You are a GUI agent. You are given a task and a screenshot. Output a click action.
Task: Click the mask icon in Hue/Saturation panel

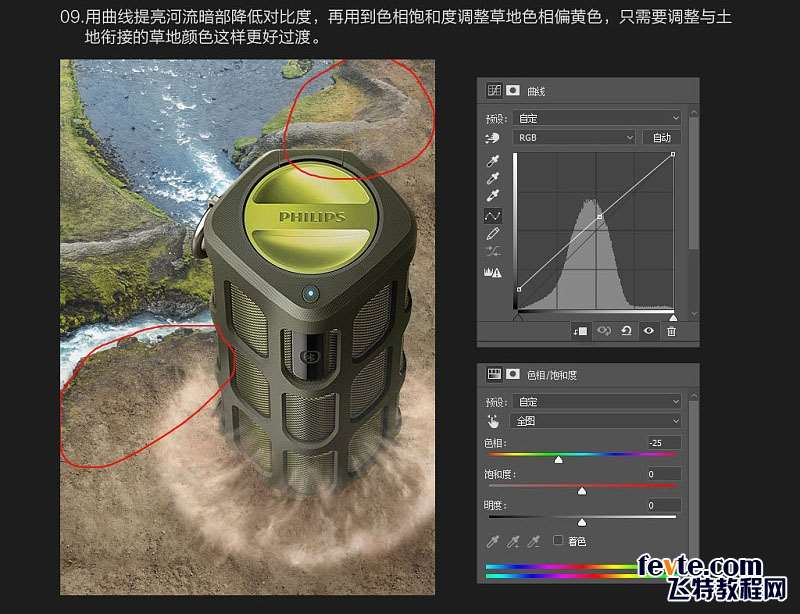point(513,375)
